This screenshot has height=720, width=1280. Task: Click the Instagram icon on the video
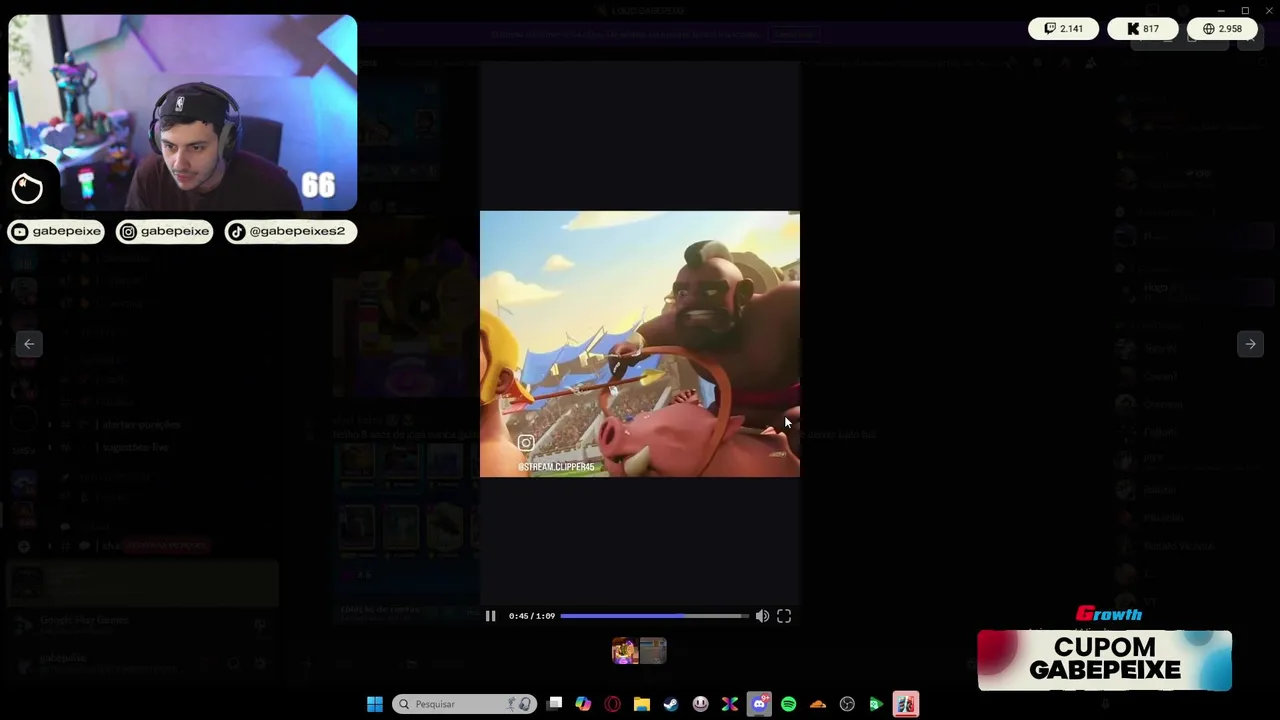tap(526, 443)
